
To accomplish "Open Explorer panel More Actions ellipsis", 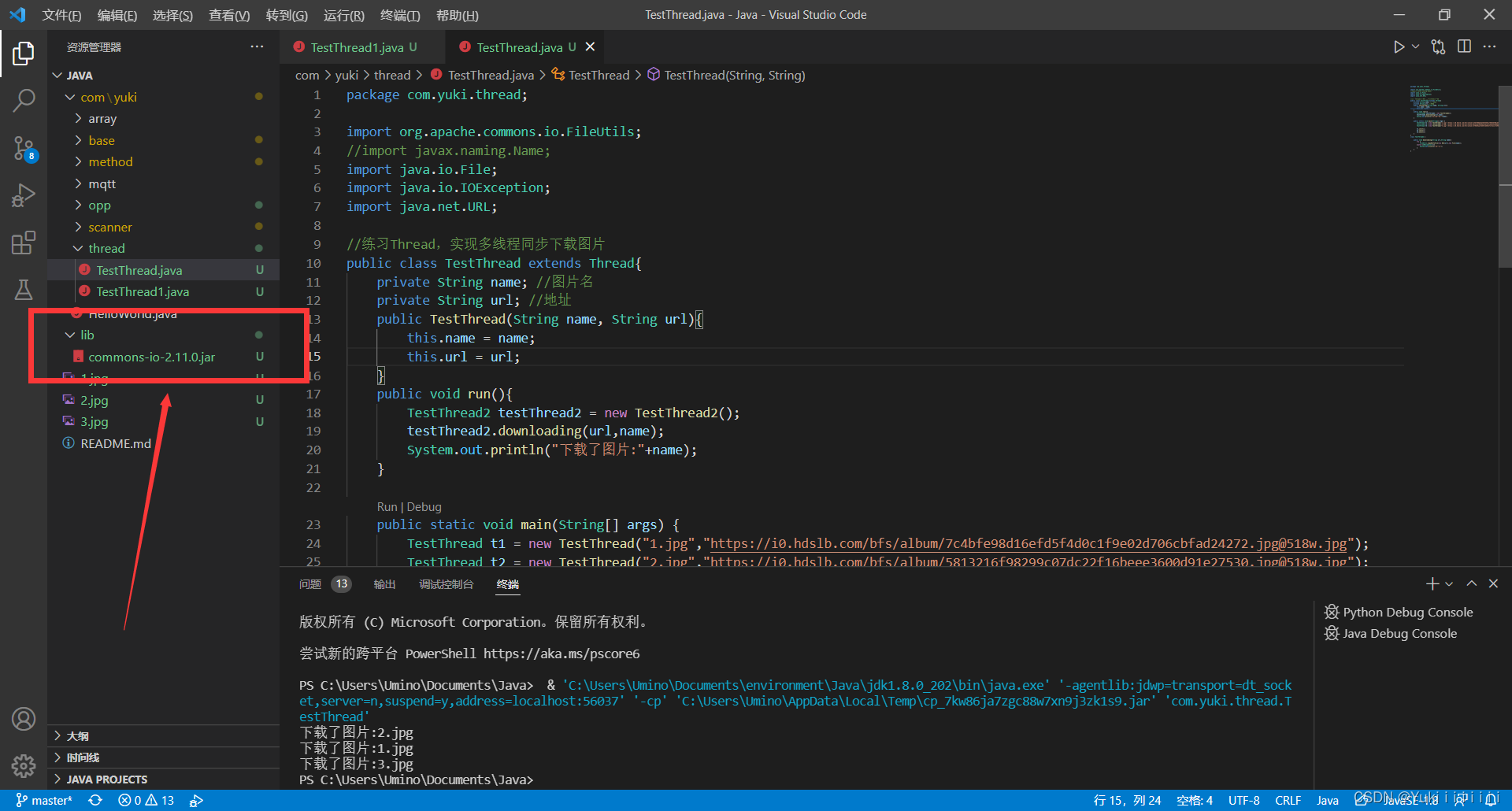I will coord(257,47).
